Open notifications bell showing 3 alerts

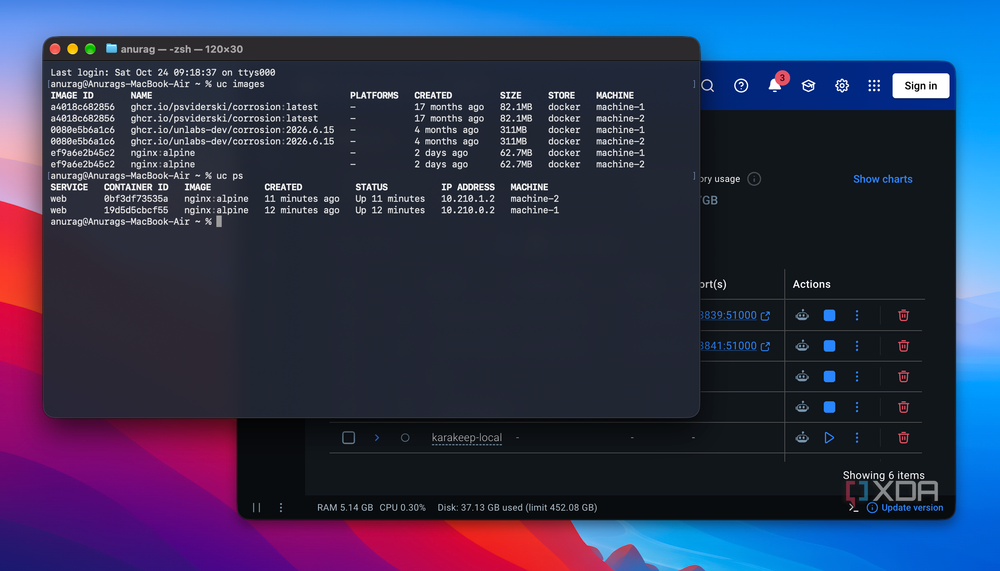pos(776,84)
